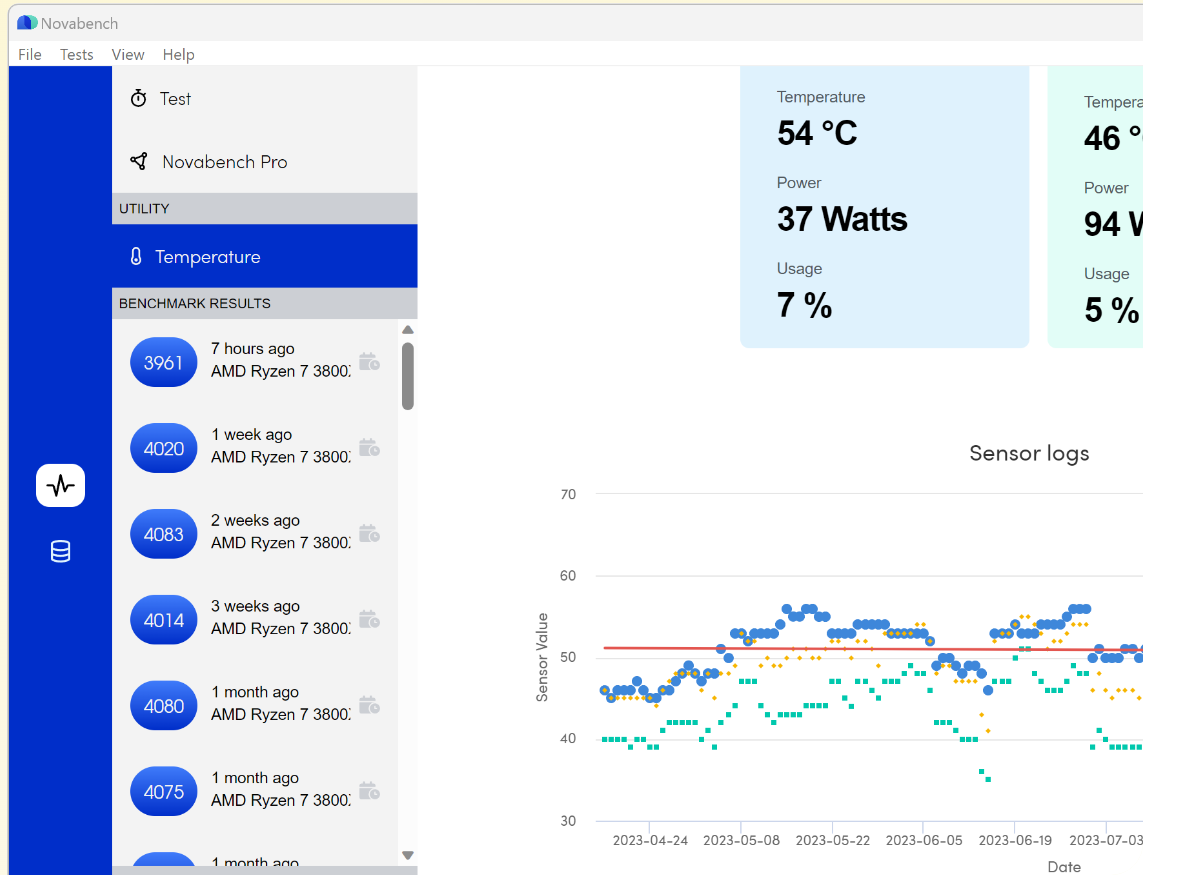This screenshot has height=890, width=1182.
Task: Click the stopwatch icon beside Test
Action: coord(139,98)
